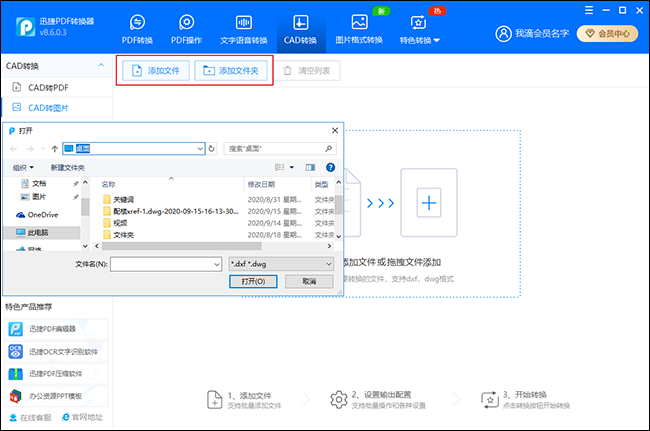The width and height of the screenshot is (650, 431).
Task: Click the 取消 button
Action: (x=309, y=281)
